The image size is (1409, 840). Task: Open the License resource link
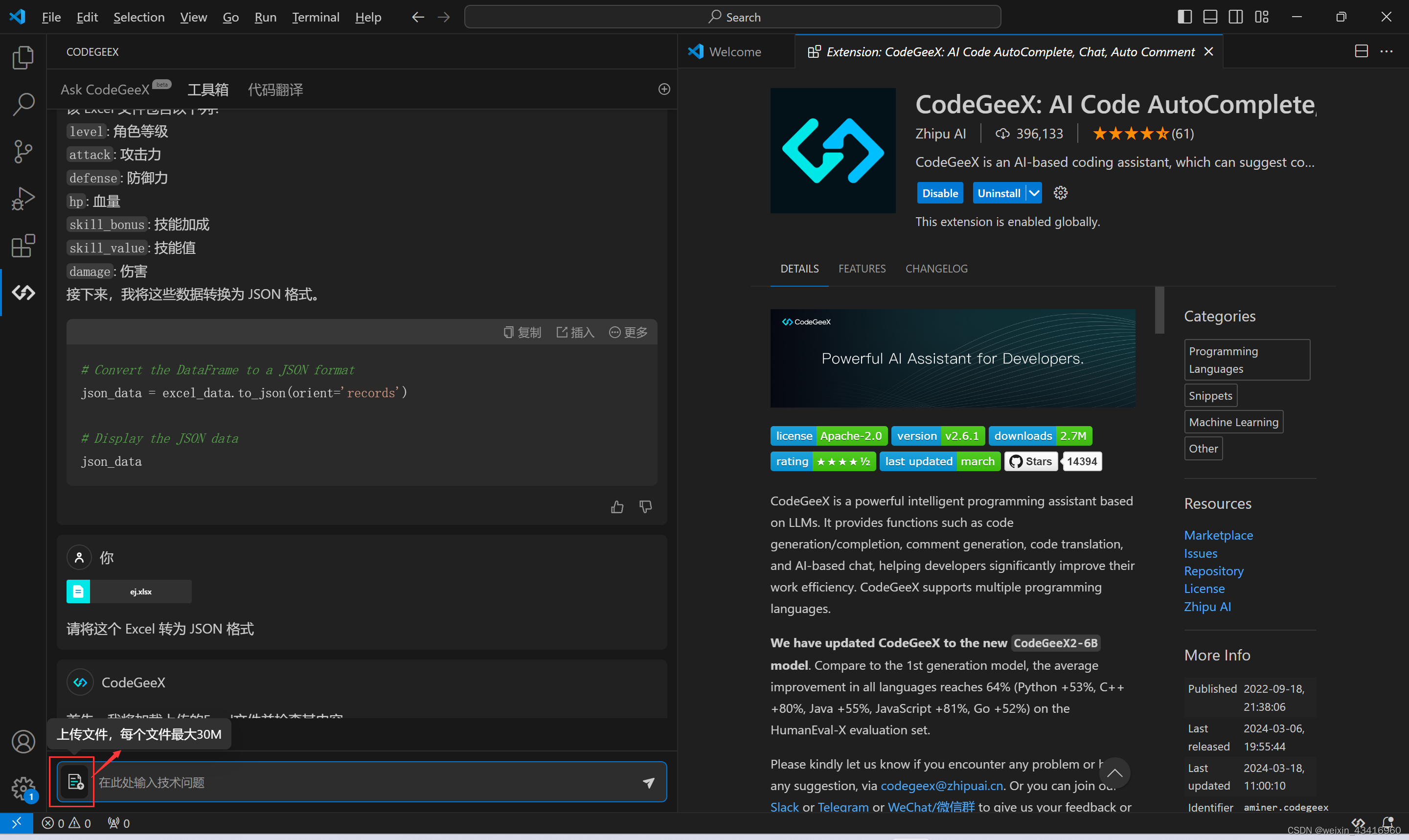(1204, 588)
